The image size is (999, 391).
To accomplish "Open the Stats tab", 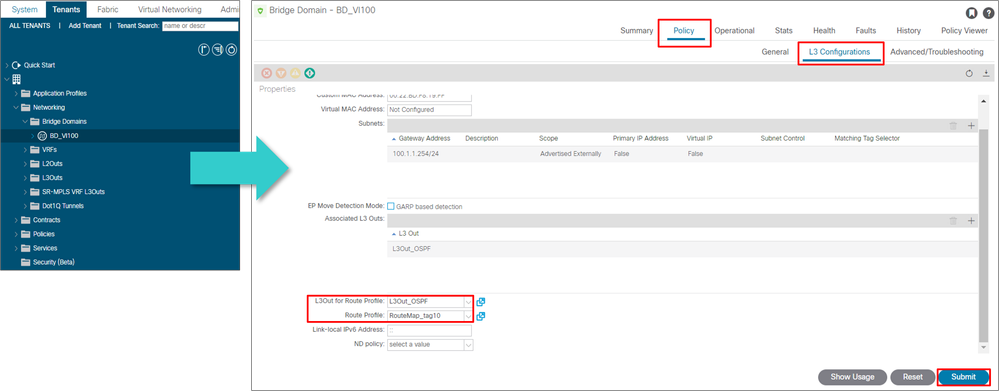I will [784, 31].
